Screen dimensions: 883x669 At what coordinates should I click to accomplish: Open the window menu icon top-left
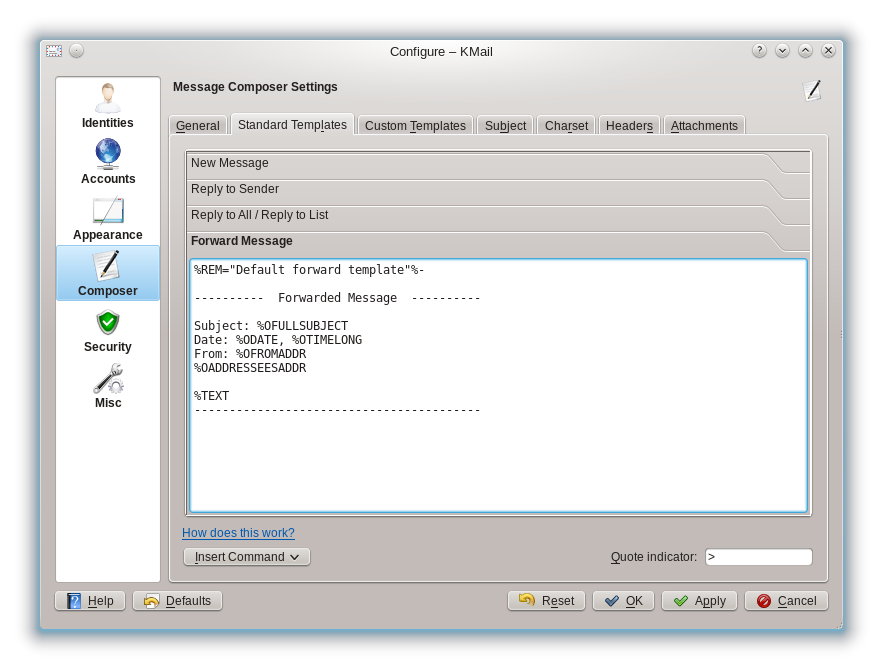pyautogui.click(x=53, y=50)
